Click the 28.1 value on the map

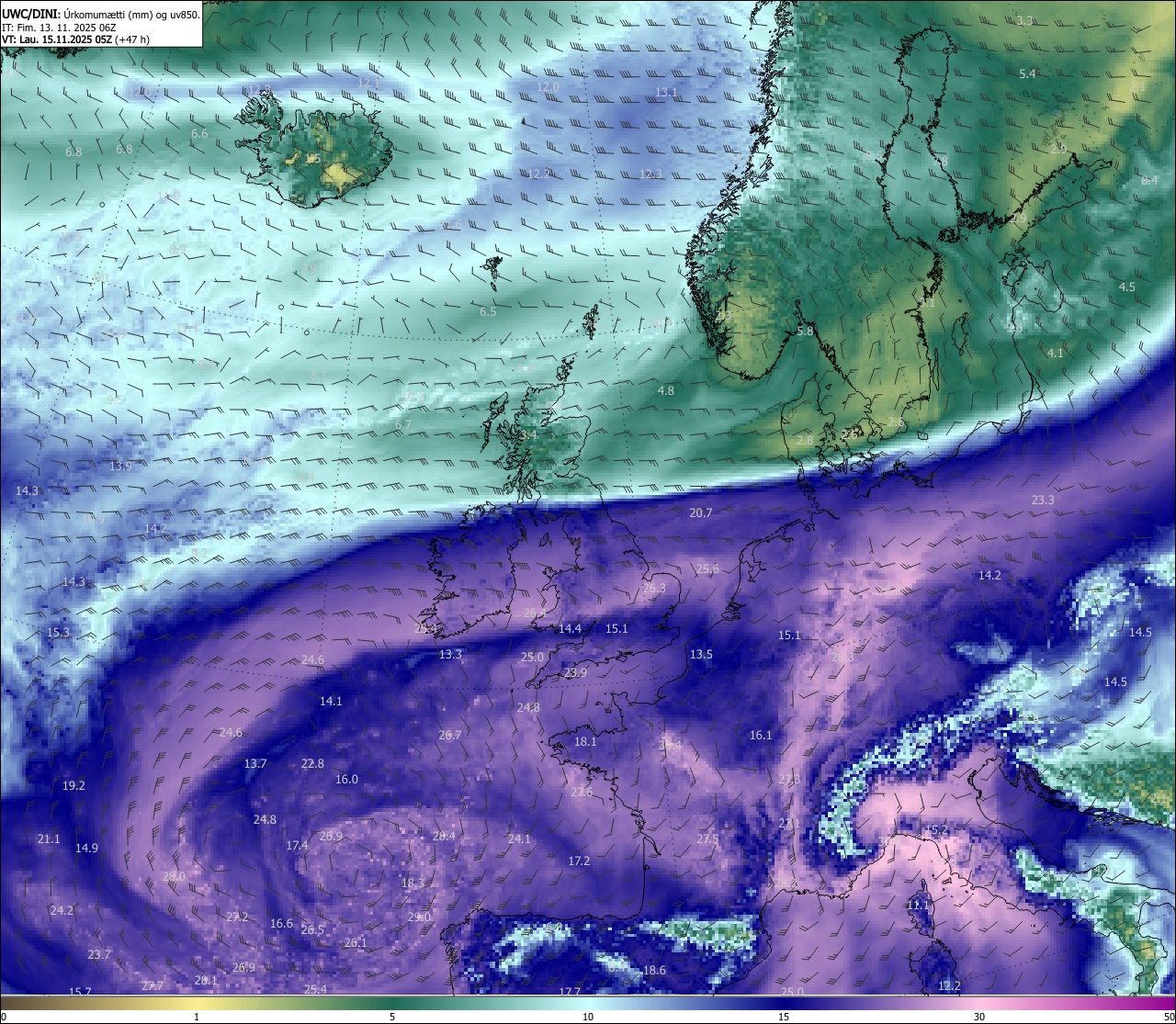click(206, 980)
